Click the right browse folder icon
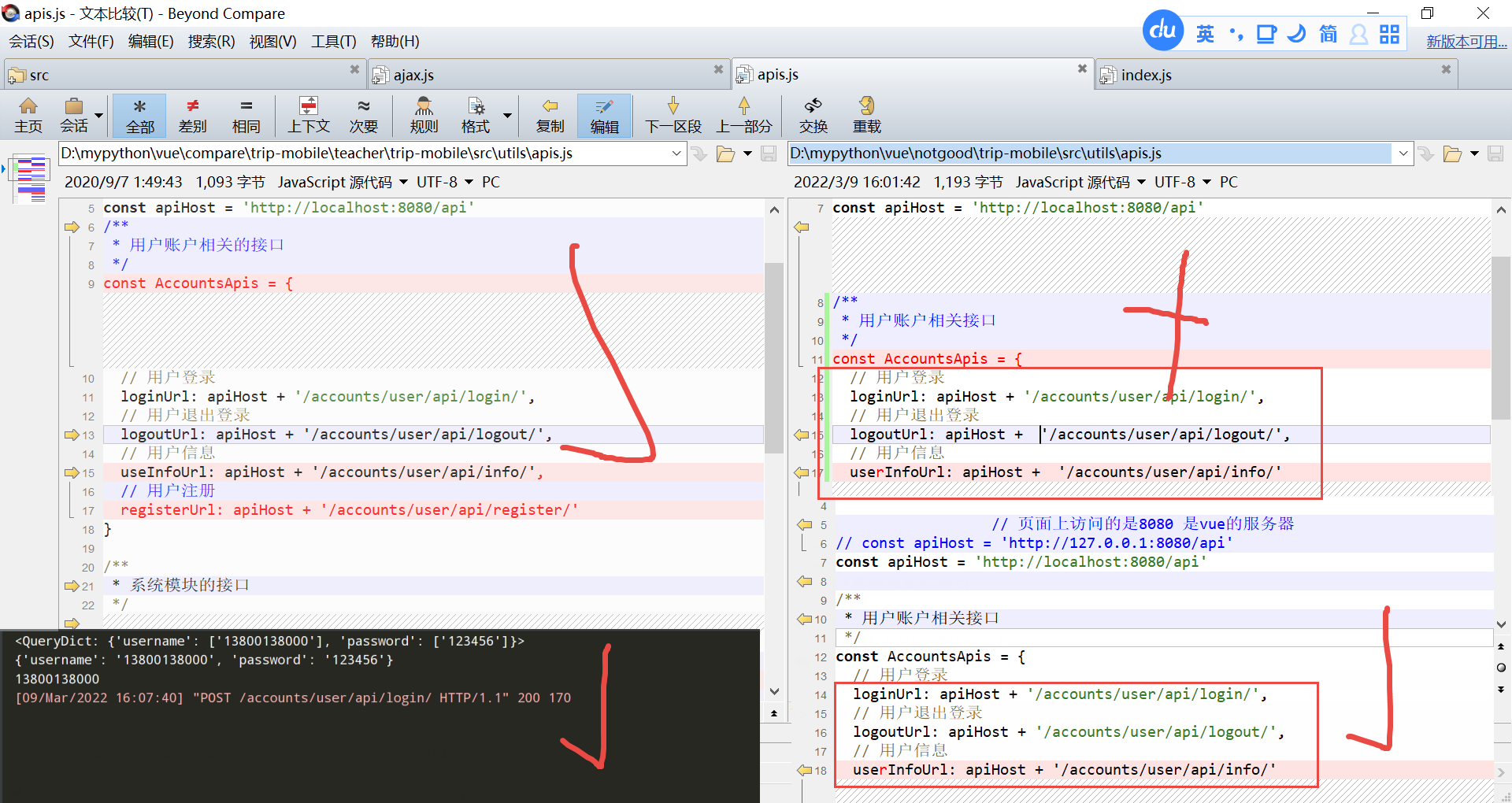This screenshot has height=803, width=1512. coord(1452,154)
